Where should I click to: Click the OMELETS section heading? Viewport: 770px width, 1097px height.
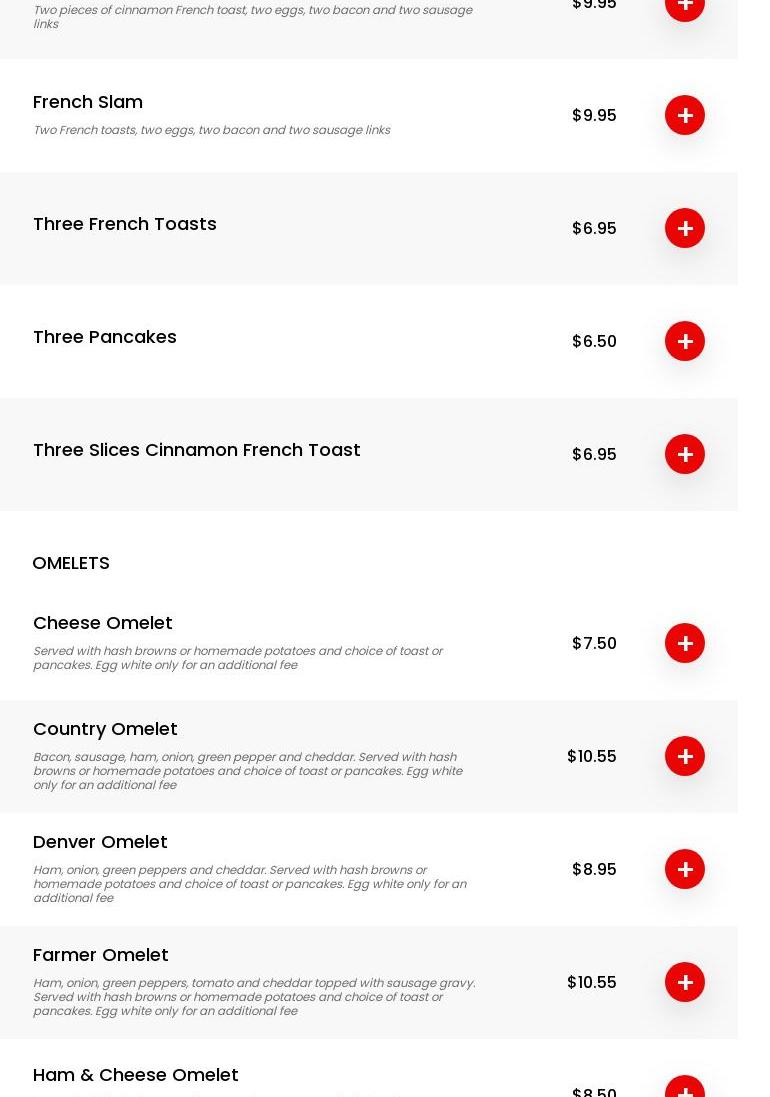(x=71, y=563)
